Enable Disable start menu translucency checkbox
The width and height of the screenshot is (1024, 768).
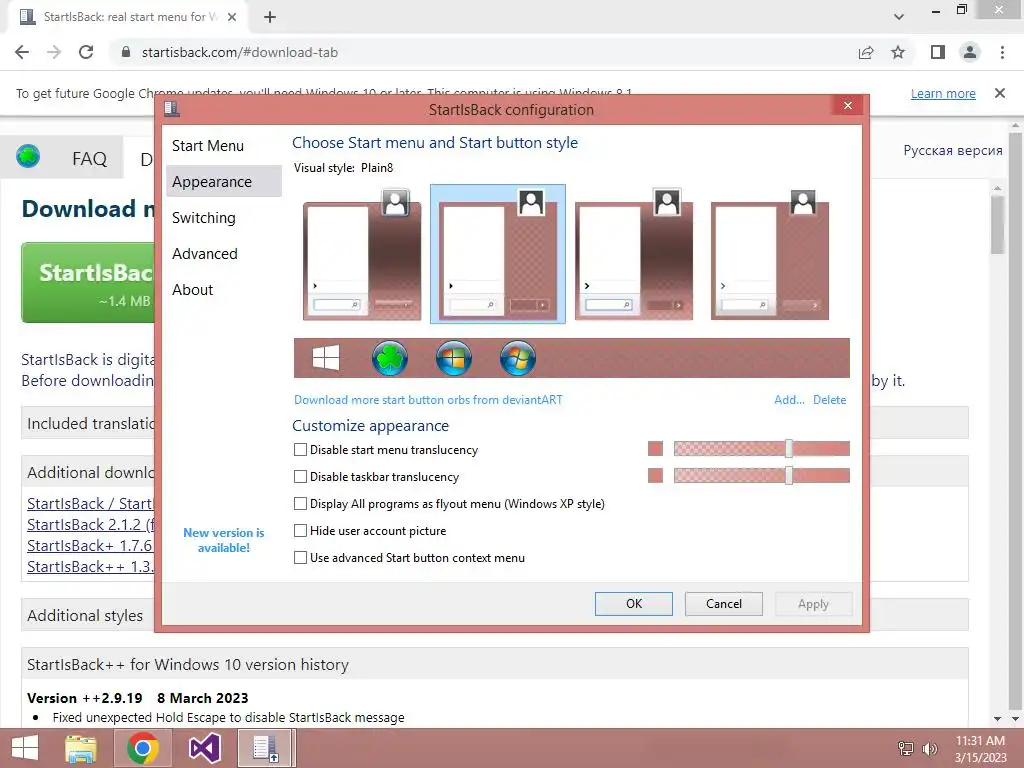coord(300,449)
